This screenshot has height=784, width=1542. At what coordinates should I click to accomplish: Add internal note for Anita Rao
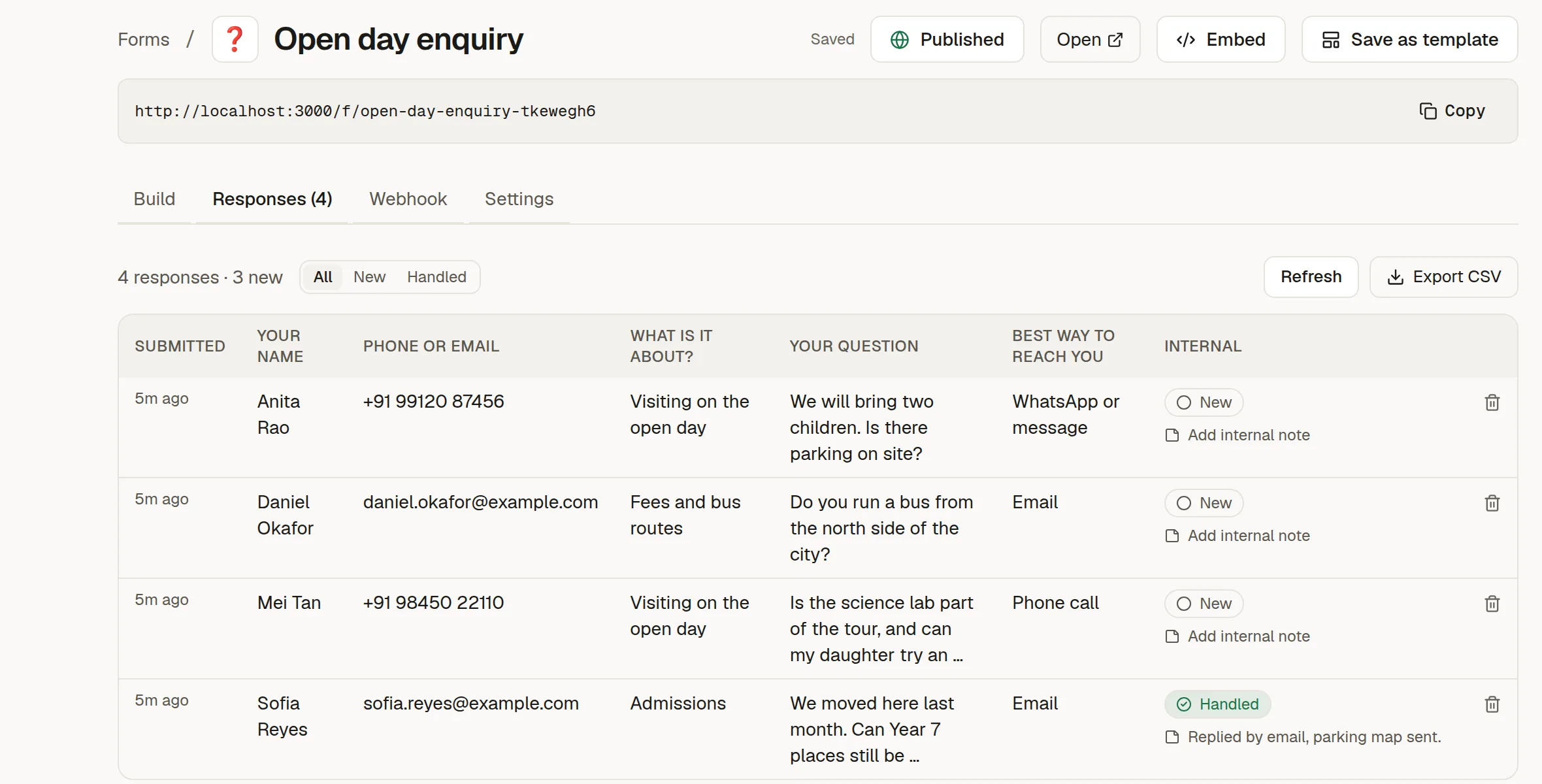(x=1238, y=435)
